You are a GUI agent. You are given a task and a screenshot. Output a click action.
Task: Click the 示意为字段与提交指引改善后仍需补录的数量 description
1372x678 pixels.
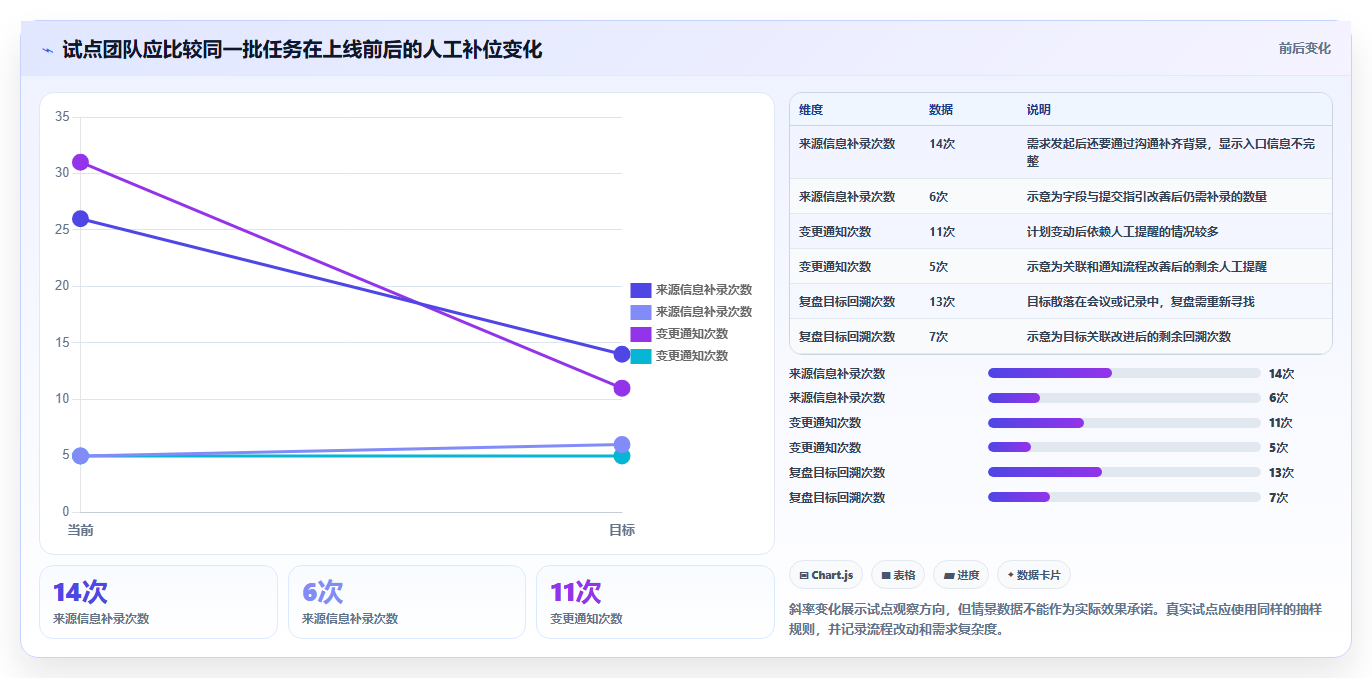click(x=1146, y=197)
